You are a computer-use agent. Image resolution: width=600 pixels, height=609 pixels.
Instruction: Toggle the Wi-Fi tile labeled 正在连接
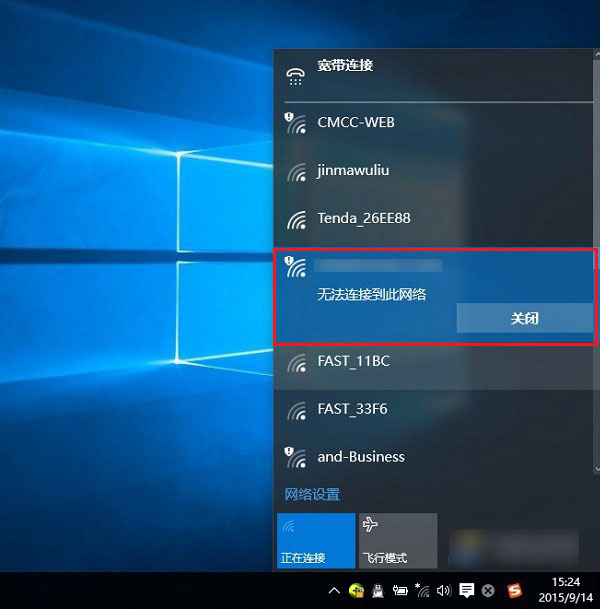pos(315,540)
